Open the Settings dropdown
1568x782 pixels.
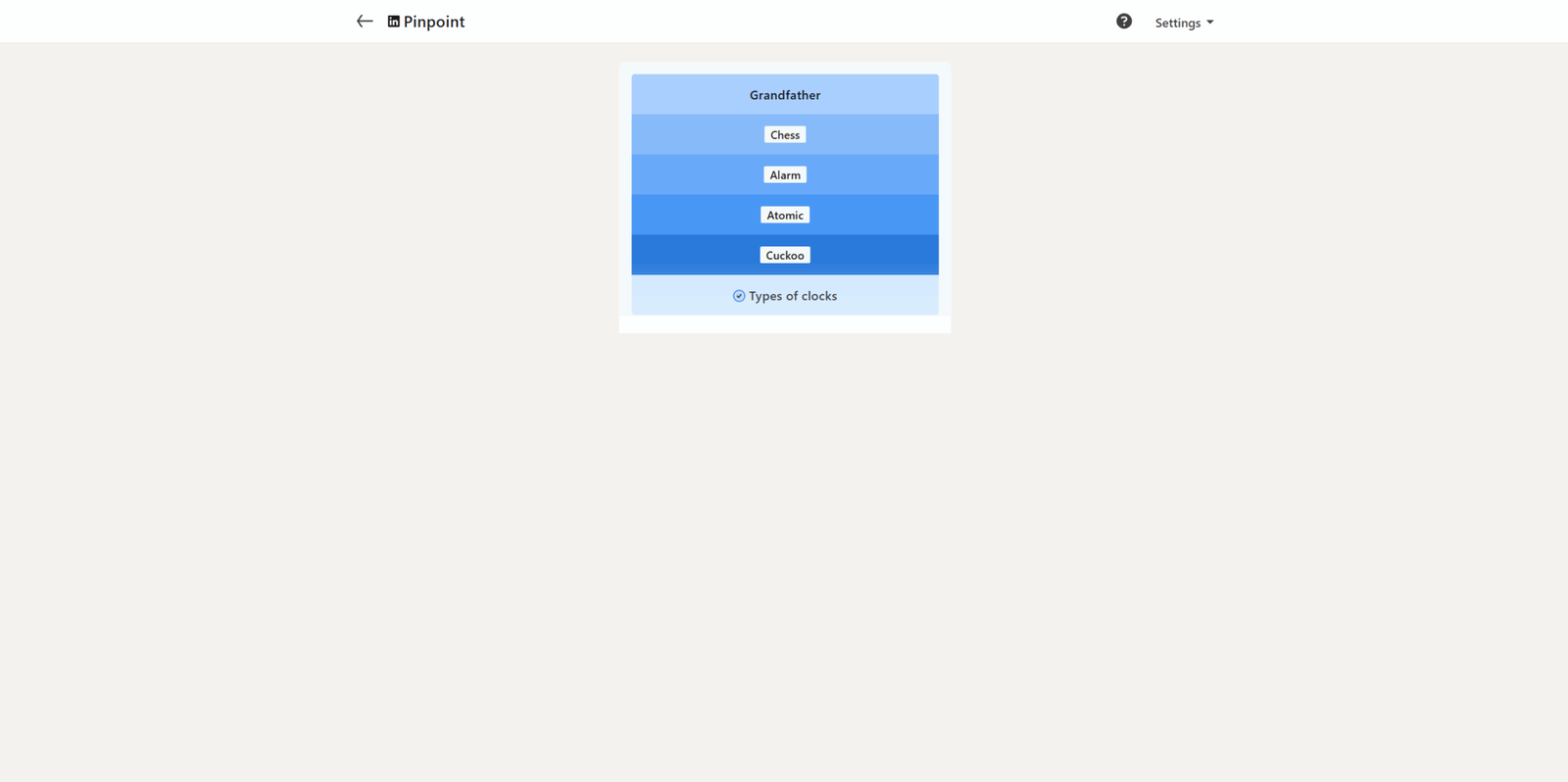pyautogui.click(x=1184, y=23)
